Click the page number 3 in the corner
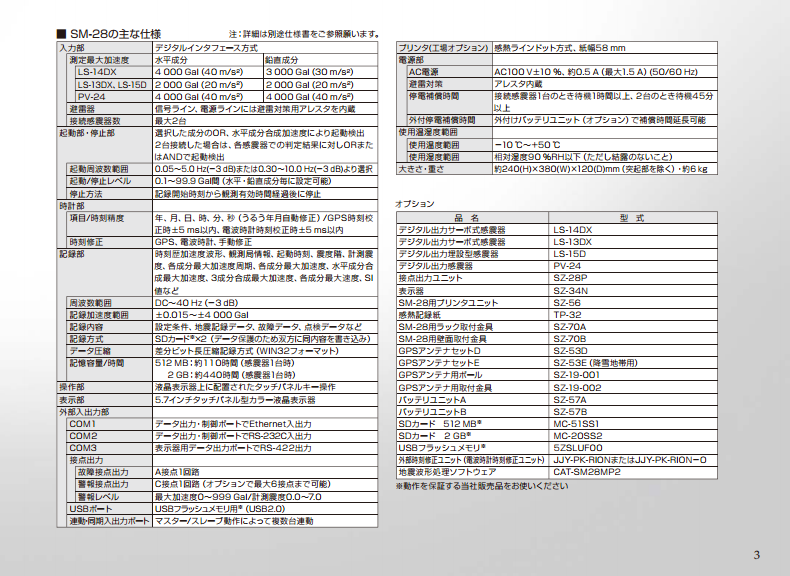790x576 pixels. coord(756,556)
